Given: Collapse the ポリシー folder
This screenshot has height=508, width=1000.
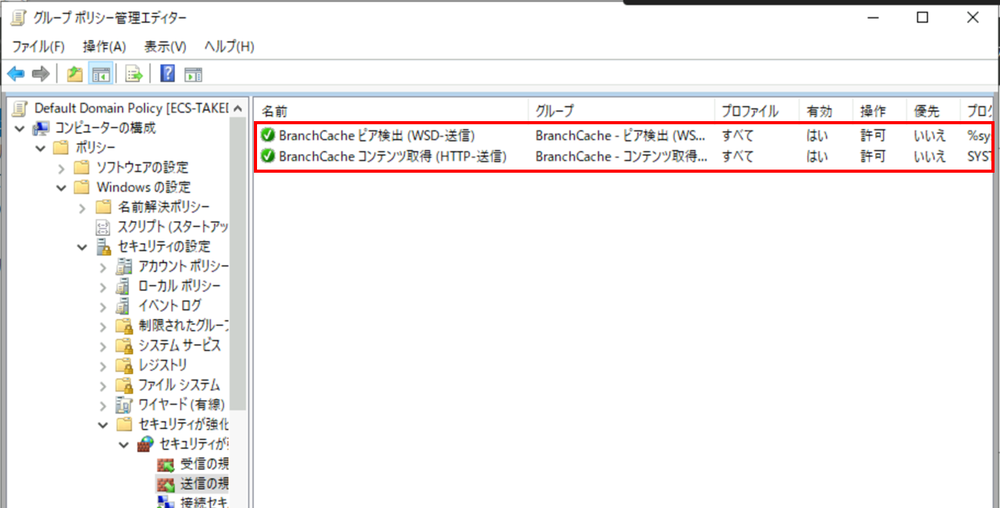Looking at the screenshot, I should (x=41, y=149).
